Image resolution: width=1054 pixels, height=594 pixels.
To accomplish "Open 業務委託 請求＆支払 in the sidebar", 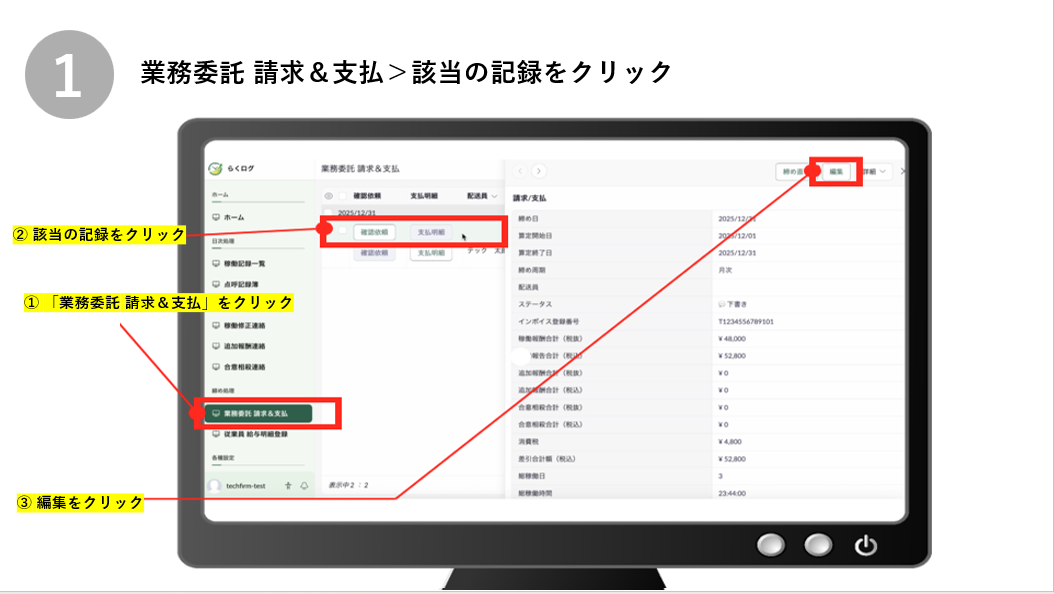I will pos(256,413).
